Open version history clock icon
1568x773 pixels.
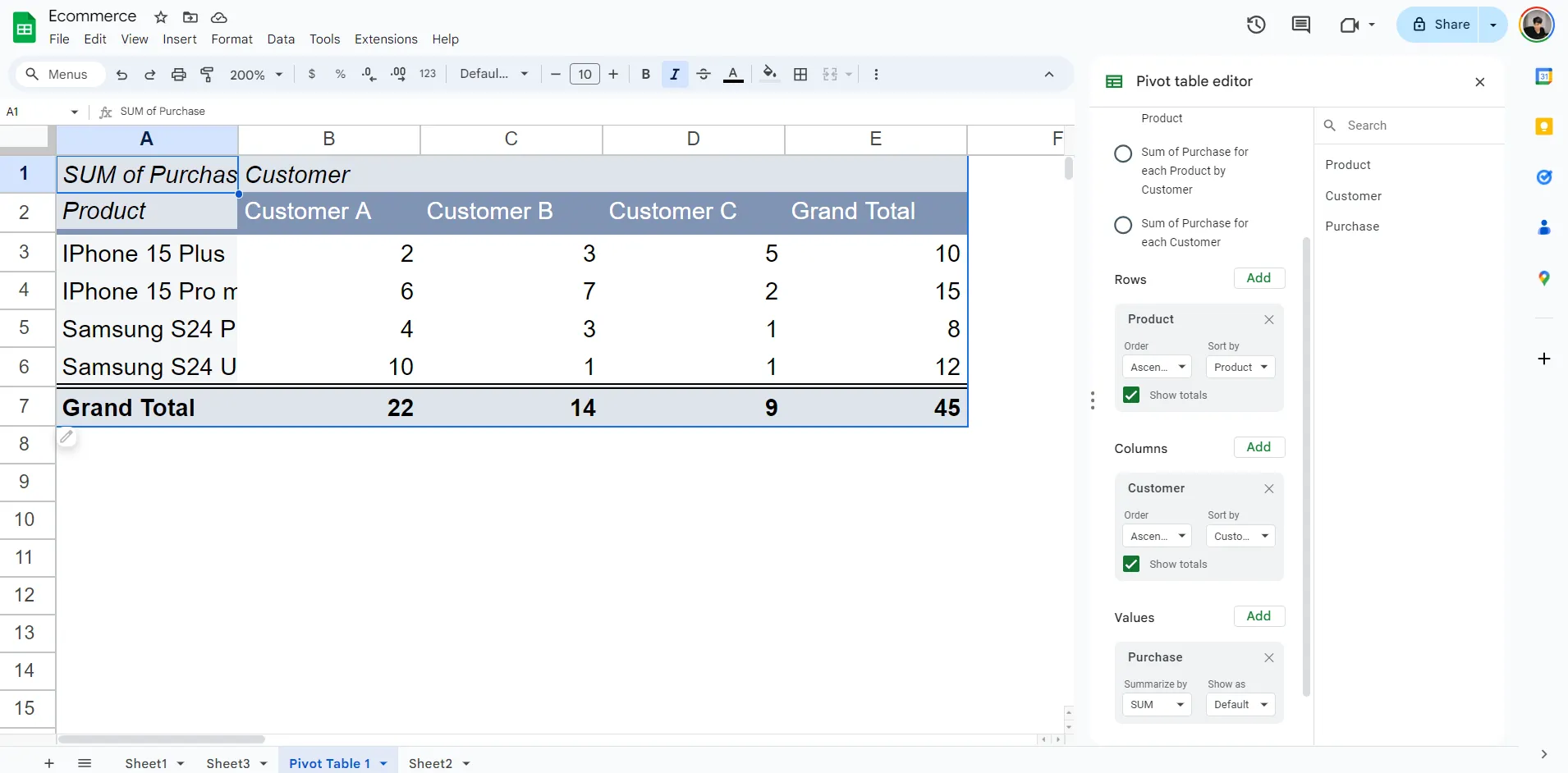(x=1256, y=25)
